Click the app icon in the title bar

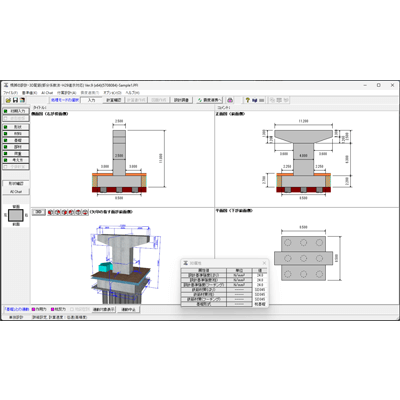[x=6, y=85]
